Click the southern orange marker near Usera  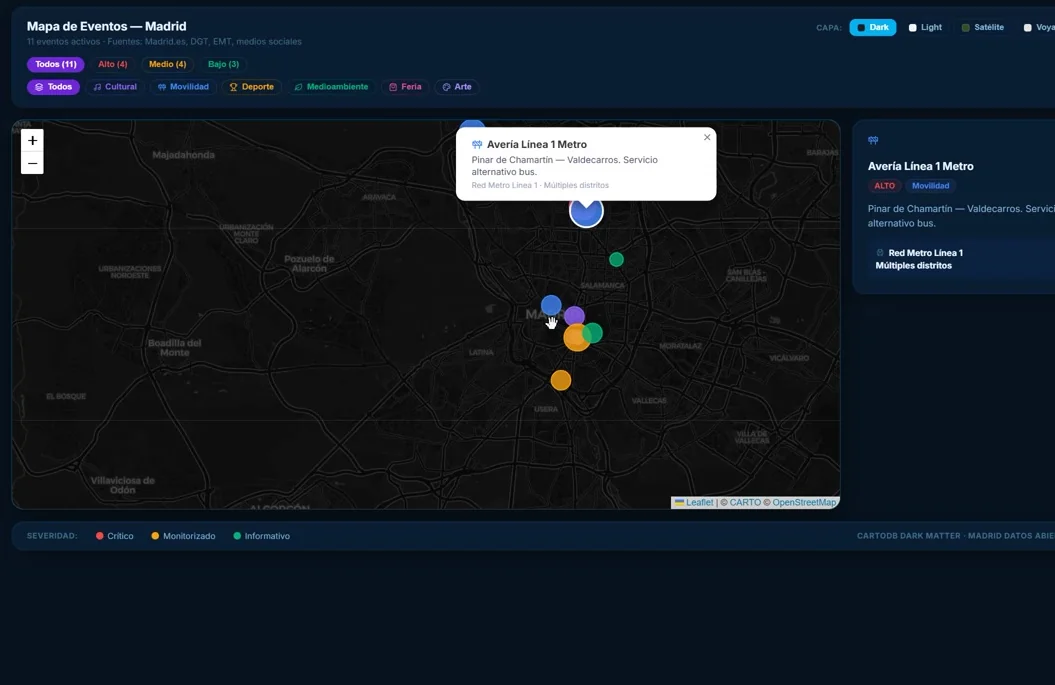[x=561, y=380]
